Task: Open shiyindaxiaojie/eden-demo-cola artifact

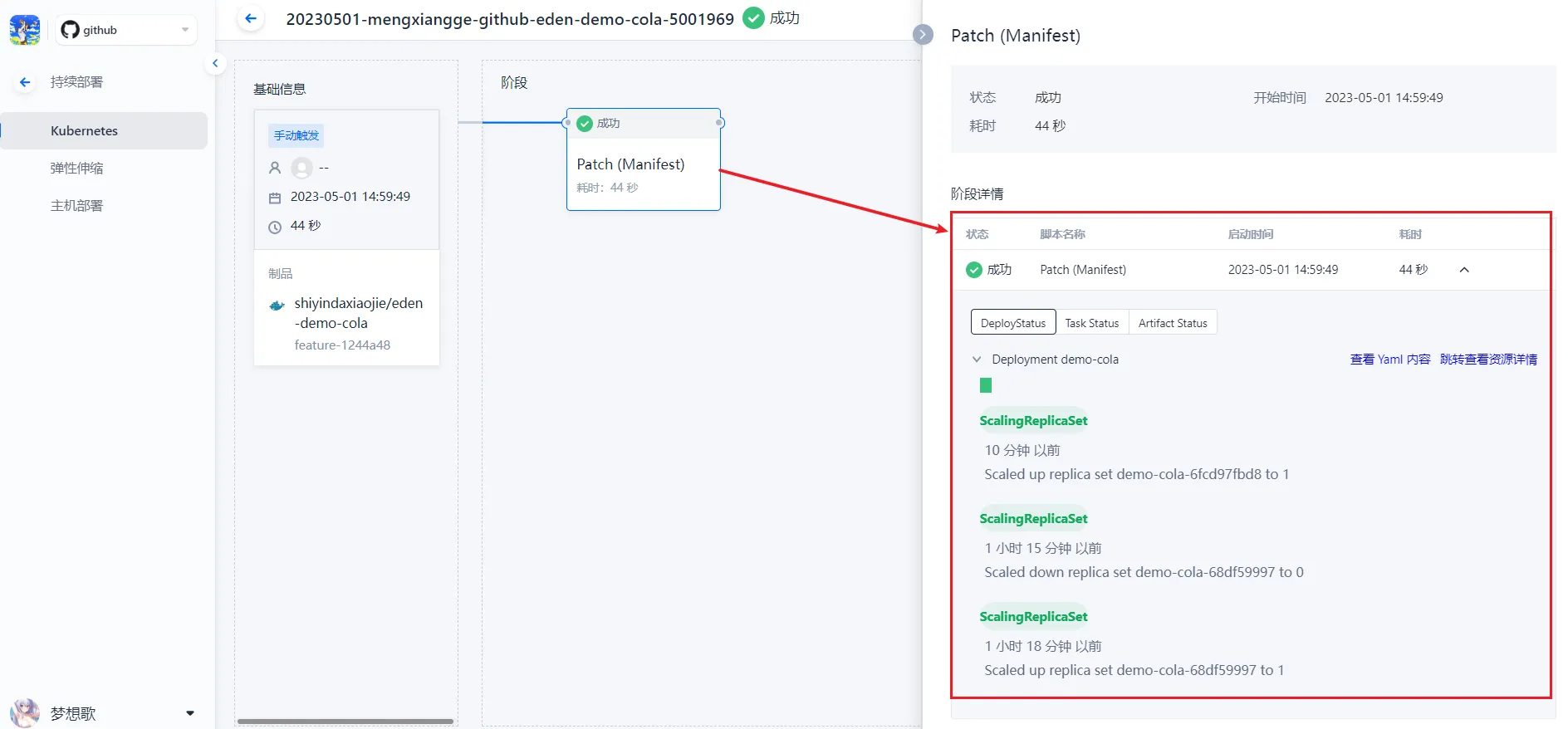Action: (x=359, y=313)
